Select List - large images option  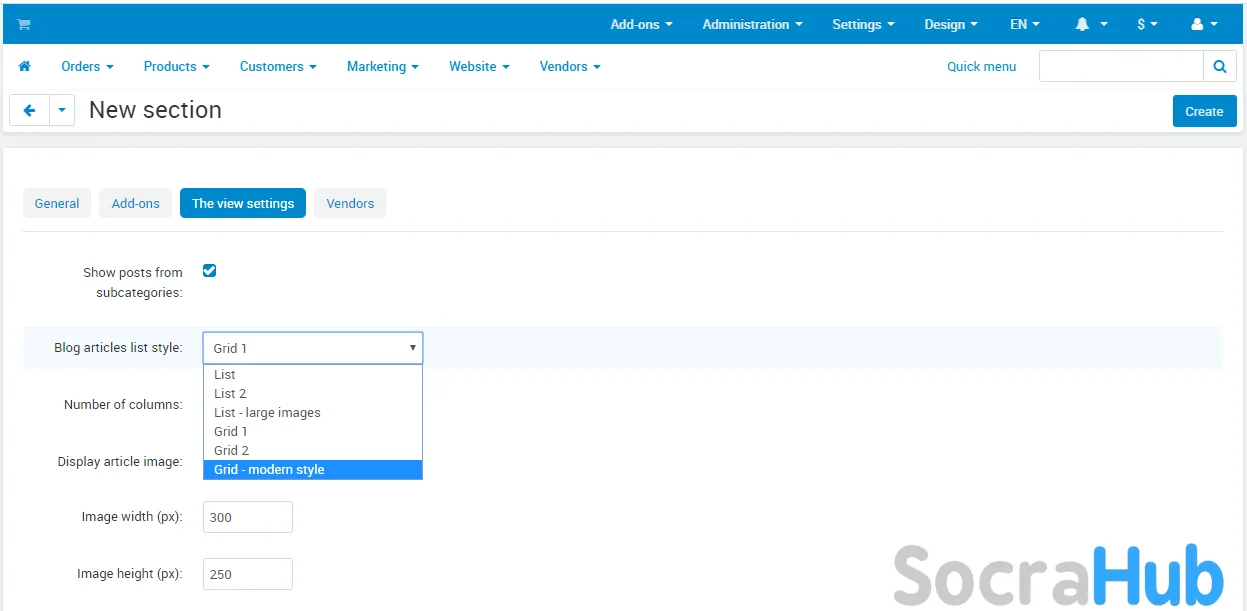pos(267,413)
